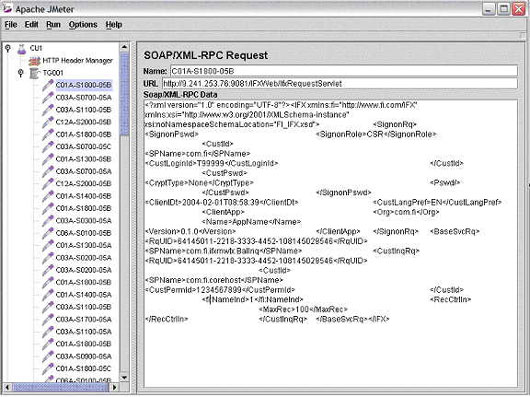The width and height of the screenshot is (530, 397).
Task: Click the <CustLangPref>EN</CustLangPref> text
Action: pyautogui.click(x=437, y=202)
